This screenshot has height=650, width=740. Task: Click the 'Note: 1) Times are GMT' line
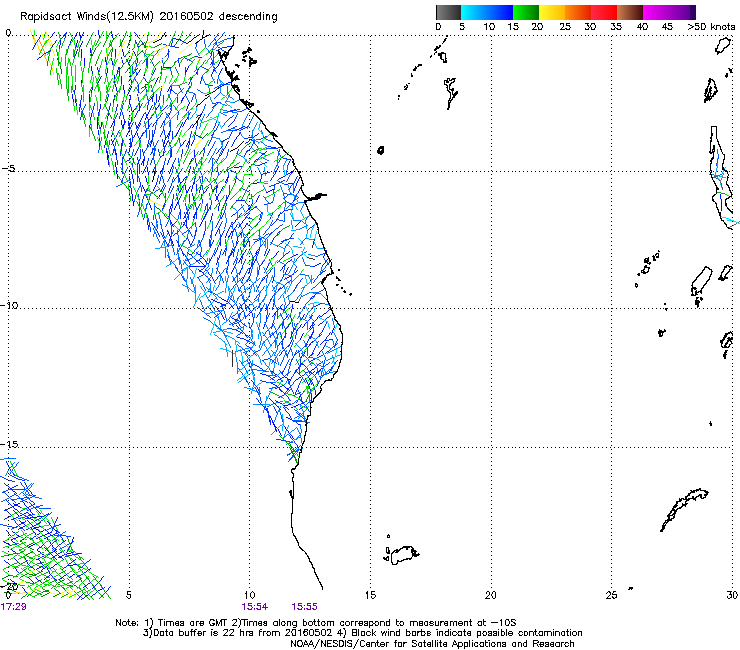click(x=316, y=623)
